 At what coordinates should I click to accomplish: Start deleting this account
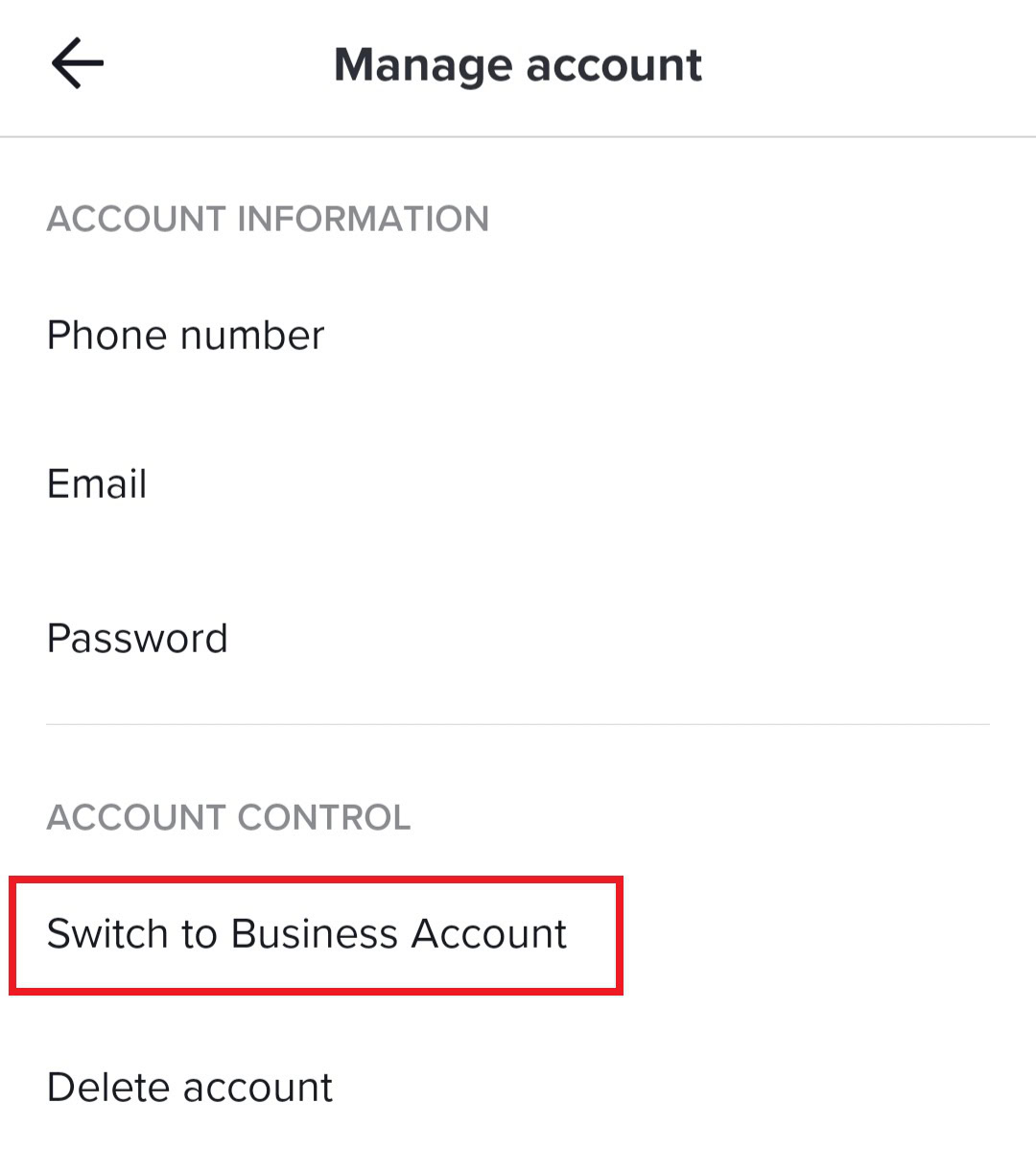pyautogui.click(x=190, y=1088)
